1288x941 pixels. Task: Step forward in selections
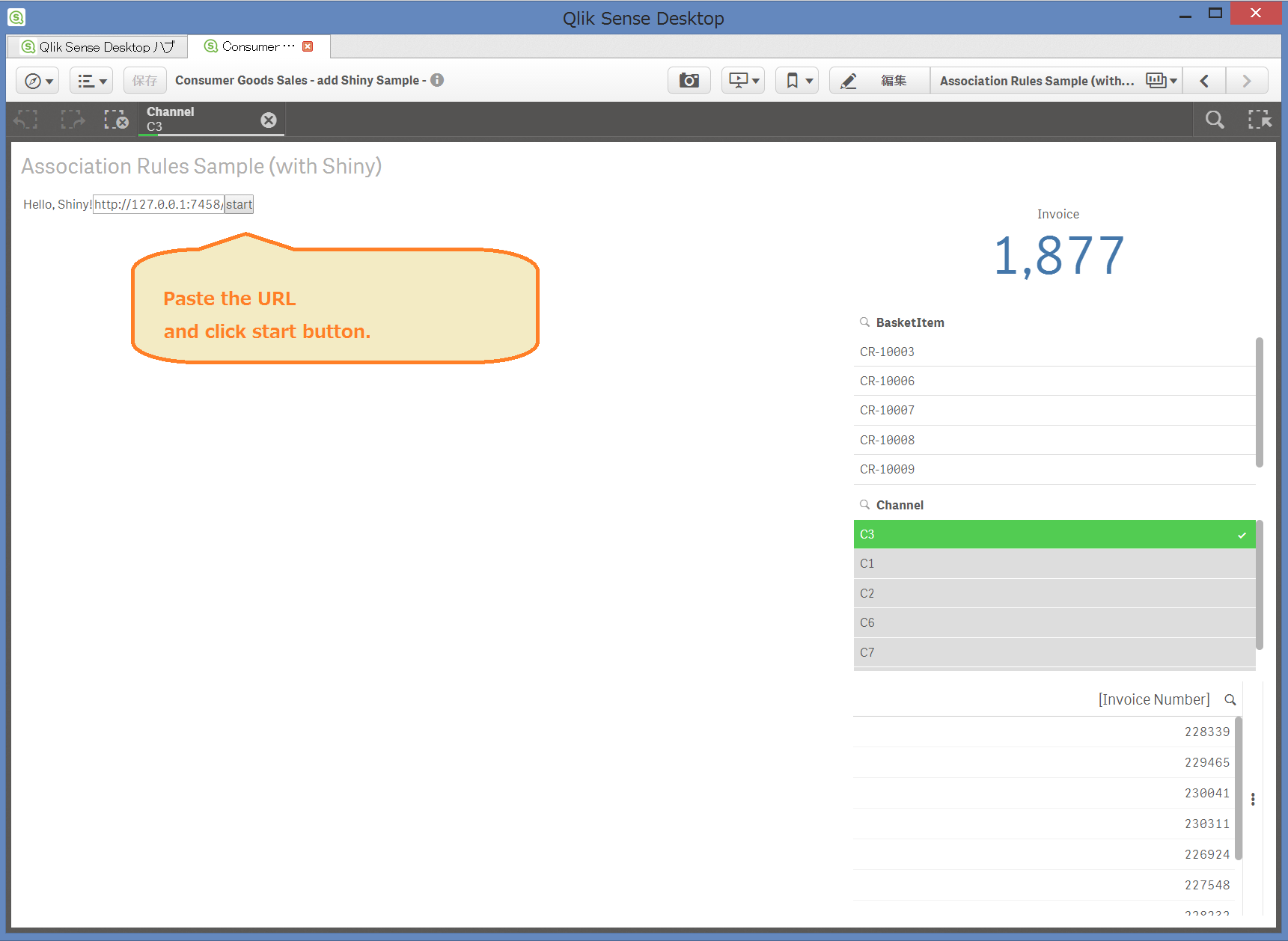pyautogui.click(x=73, y=120)
